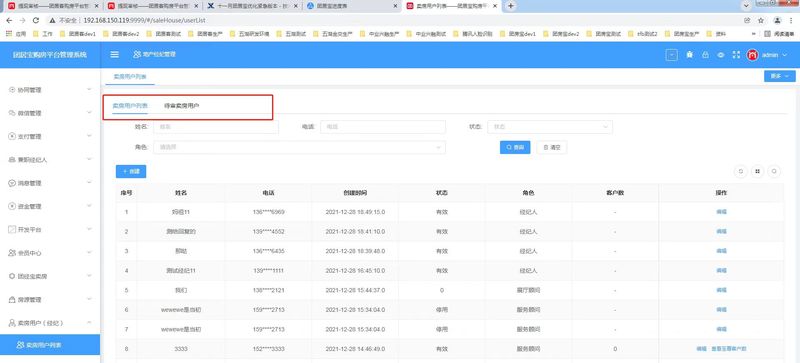
Task: Click the timestamp 2021-12-28 18:49:15.0
Action: [355, 212]
